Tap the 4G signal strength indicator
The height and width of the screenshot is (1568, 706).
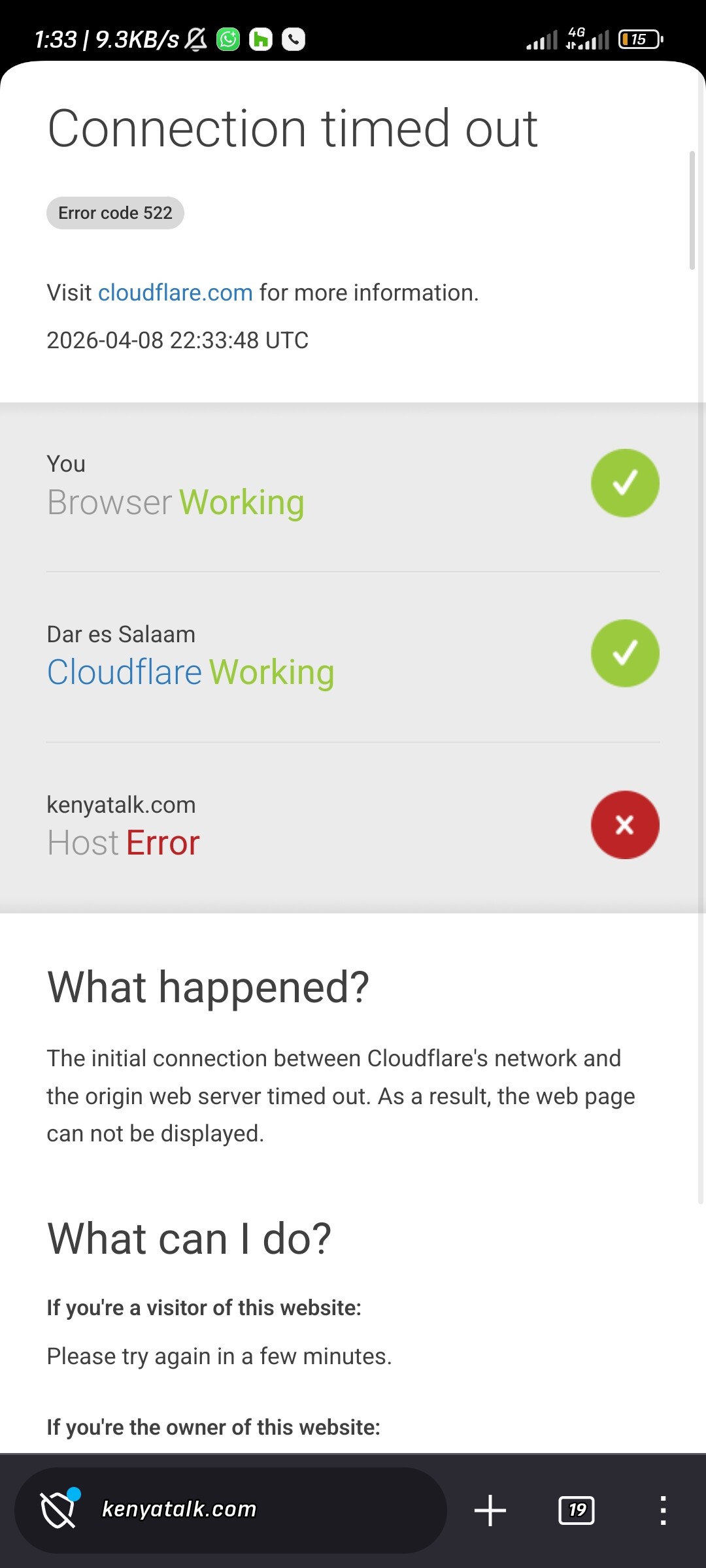point(587,39)
